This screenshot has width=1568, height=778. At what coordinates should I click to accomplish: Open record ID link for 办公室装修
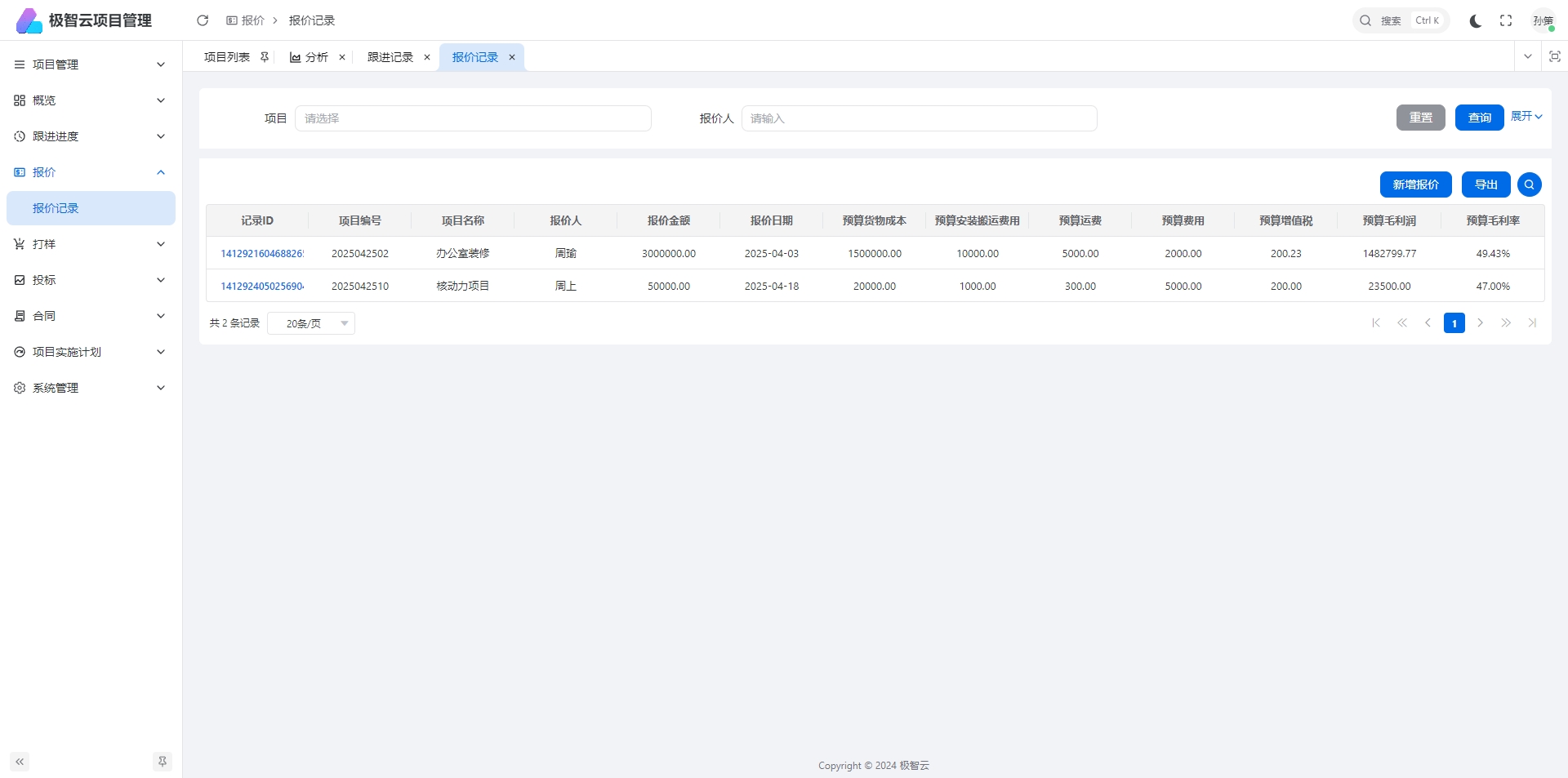(x=261, y=254)
